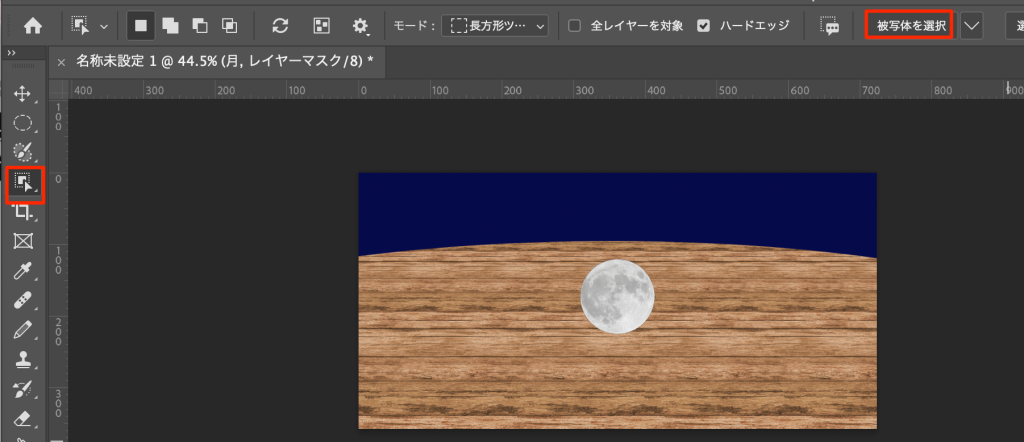Expand dropdown next to 被写体を選択
Viewport: 1024px width, 442px height.
tap(971, 26)
